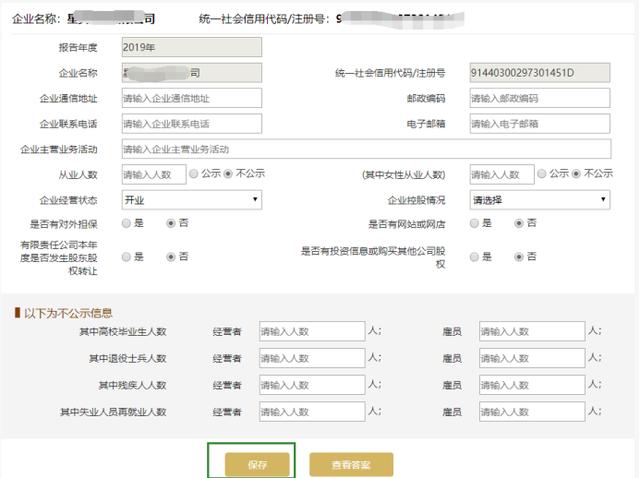
Task: Focus the 邮政编码 input field
Action: 540,98
